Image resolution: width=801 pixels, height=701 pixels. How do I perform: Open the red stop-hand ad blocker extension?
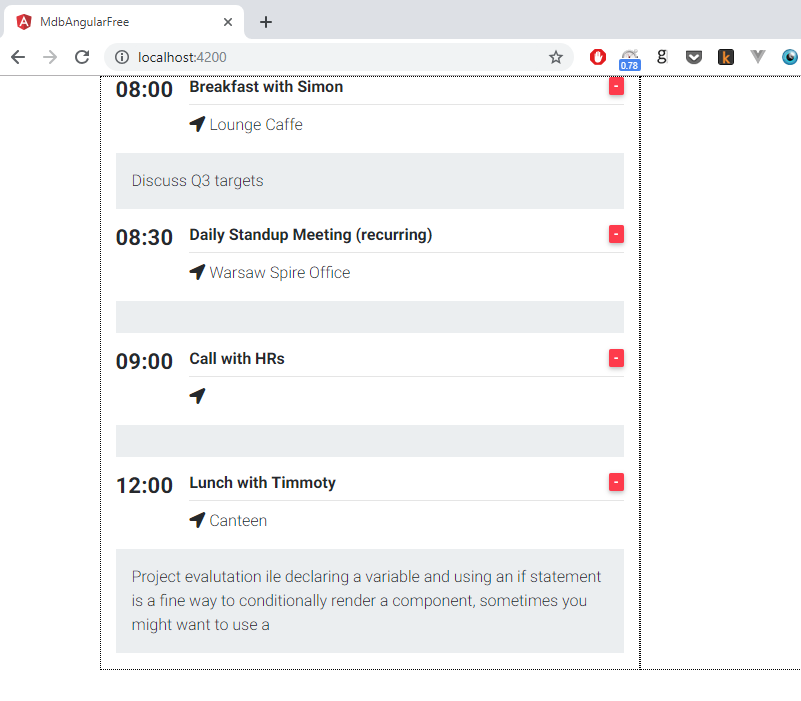(x=598, y=57)
